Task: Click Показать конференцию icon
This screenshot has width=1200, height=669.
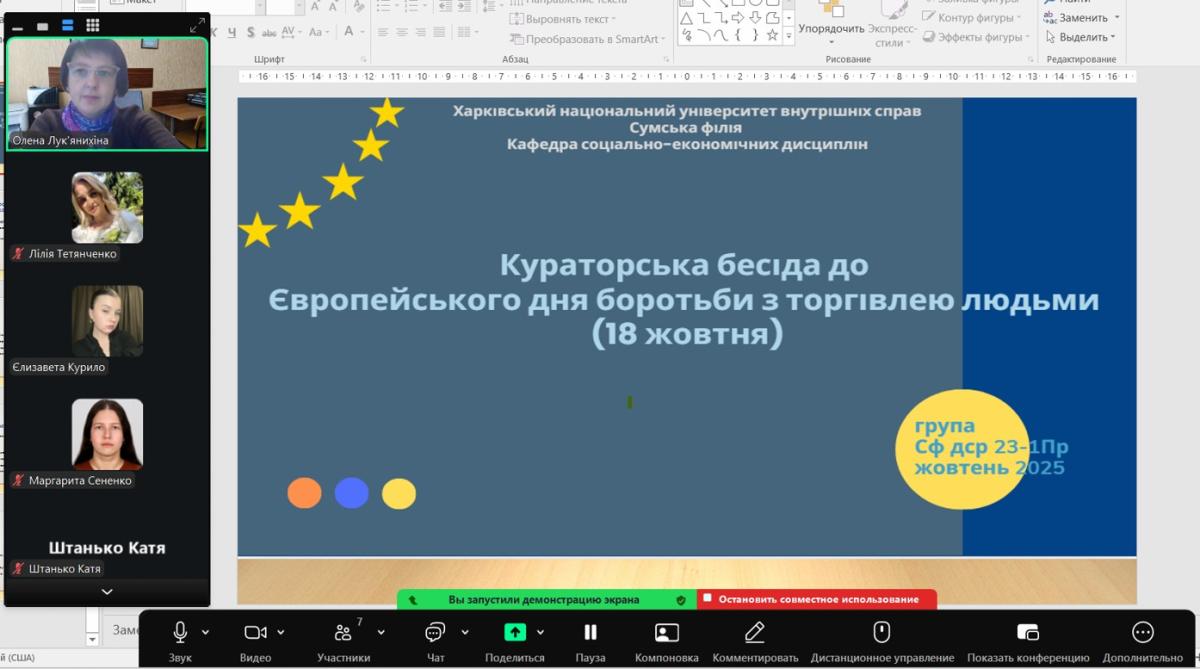Action: click(1027, 632)
